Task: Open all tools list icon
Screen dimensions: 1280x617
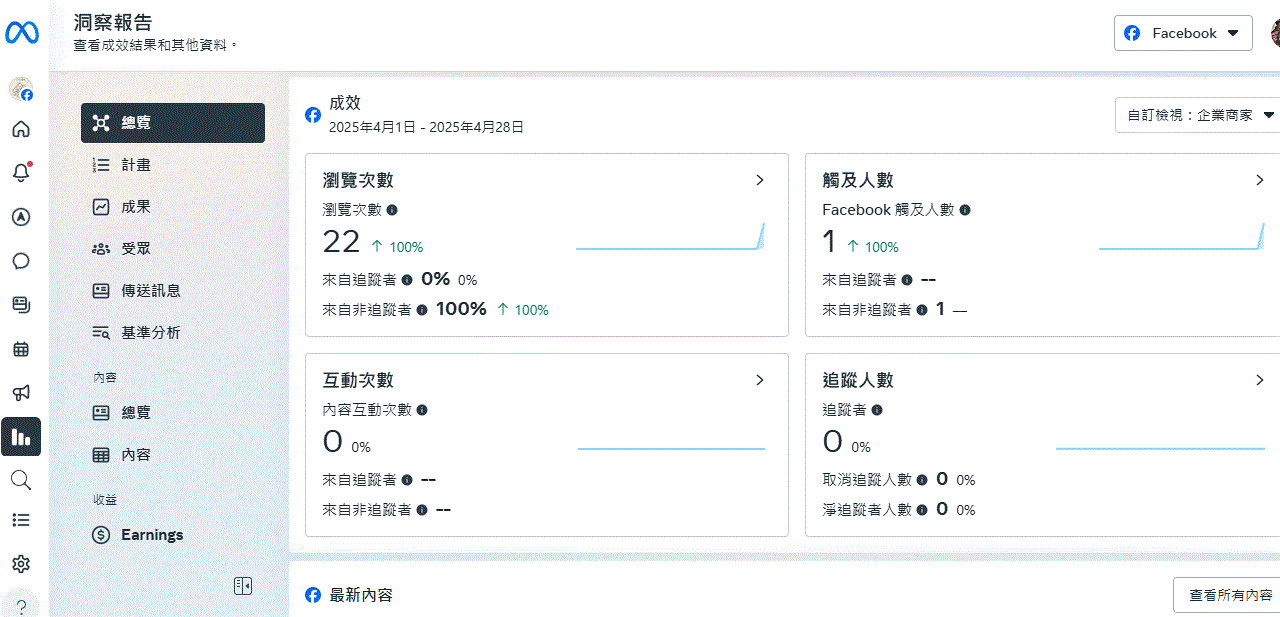Action: coord(21,520)
